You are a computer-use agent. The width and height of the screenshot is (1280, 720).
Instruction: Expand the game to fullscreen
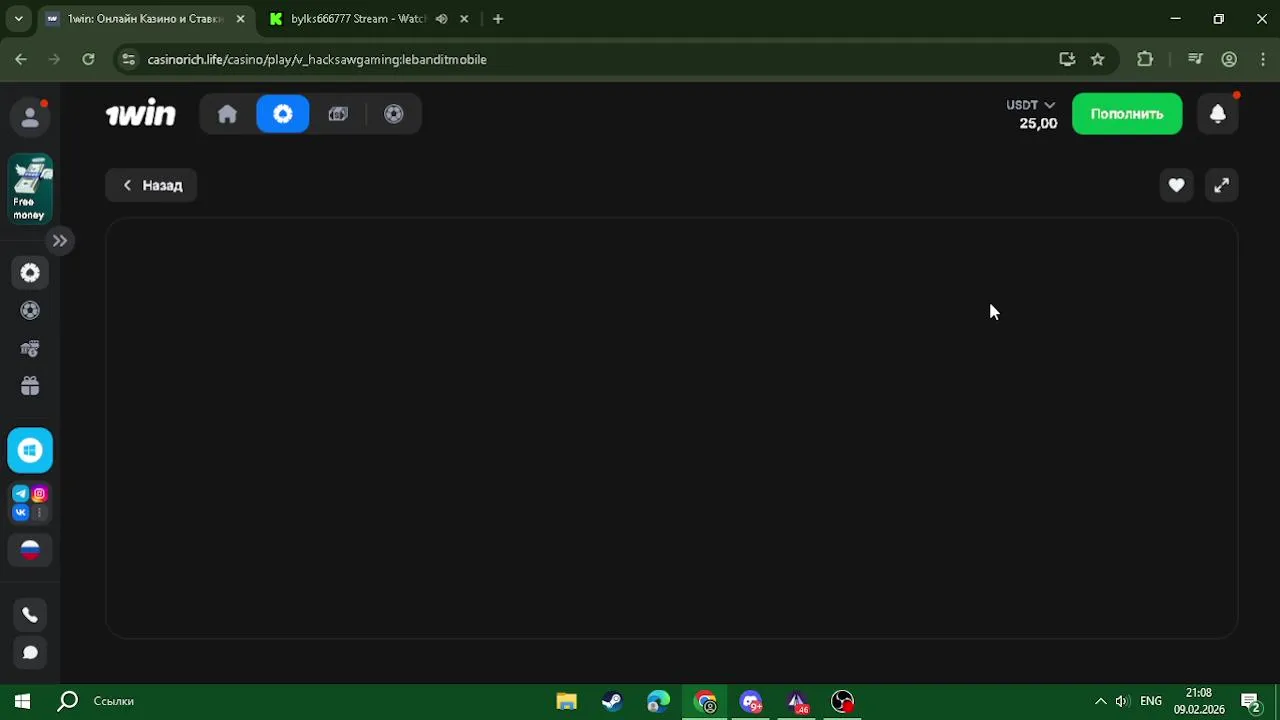[1222, 185]
